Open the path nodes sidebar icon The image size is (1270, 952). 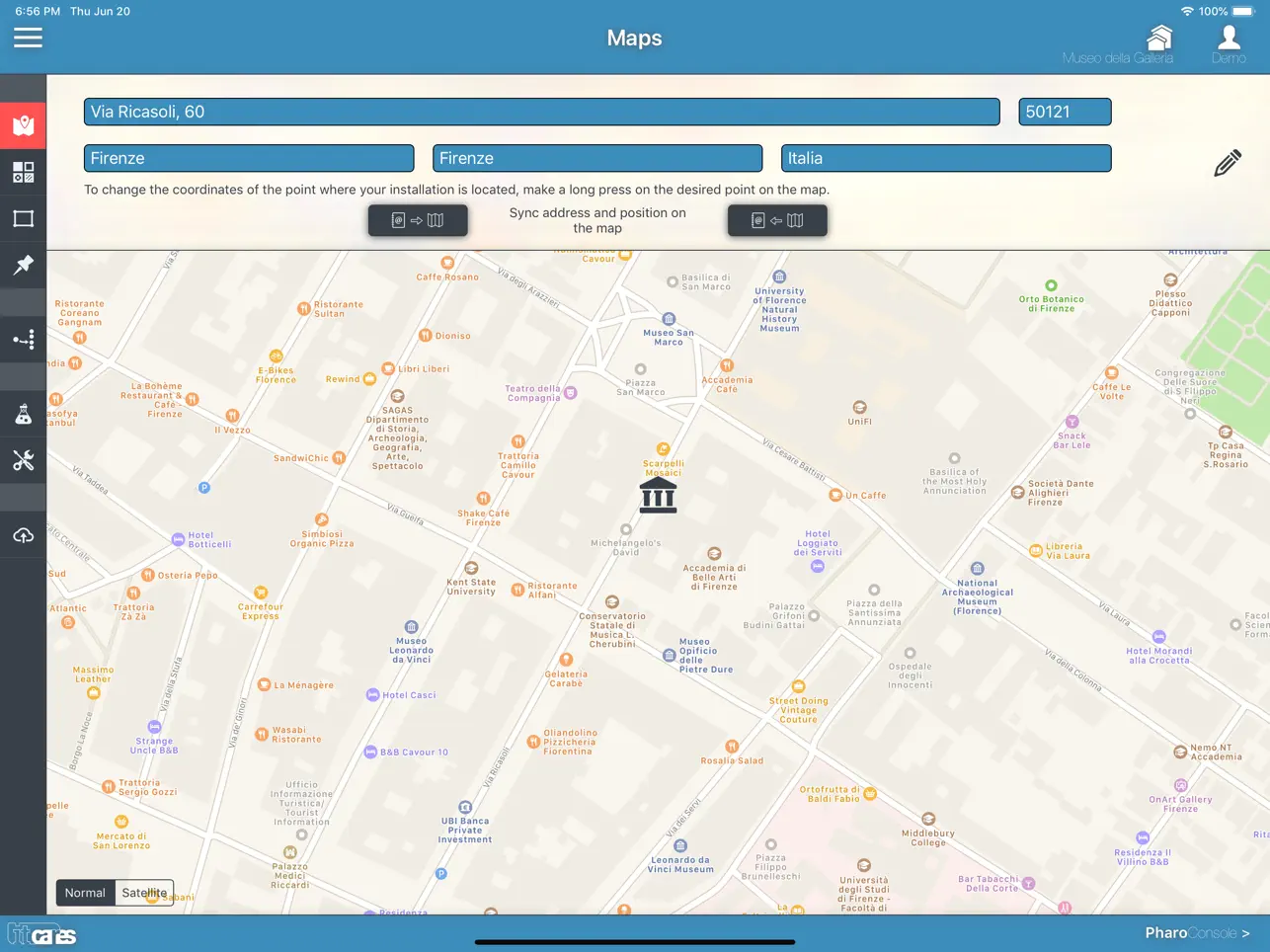tap(23, 340)
